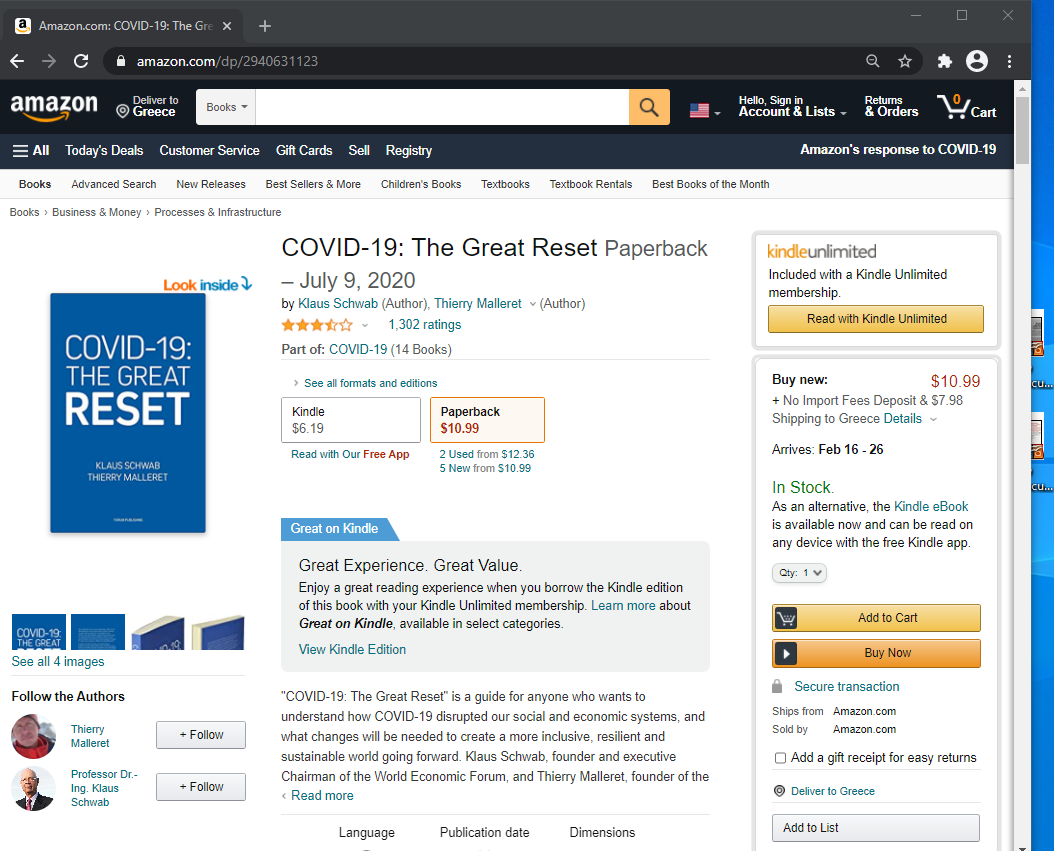This screenshot has width=1054, height=851.
Task: Open the shopping Cart icon
Action: click(967, 107)
